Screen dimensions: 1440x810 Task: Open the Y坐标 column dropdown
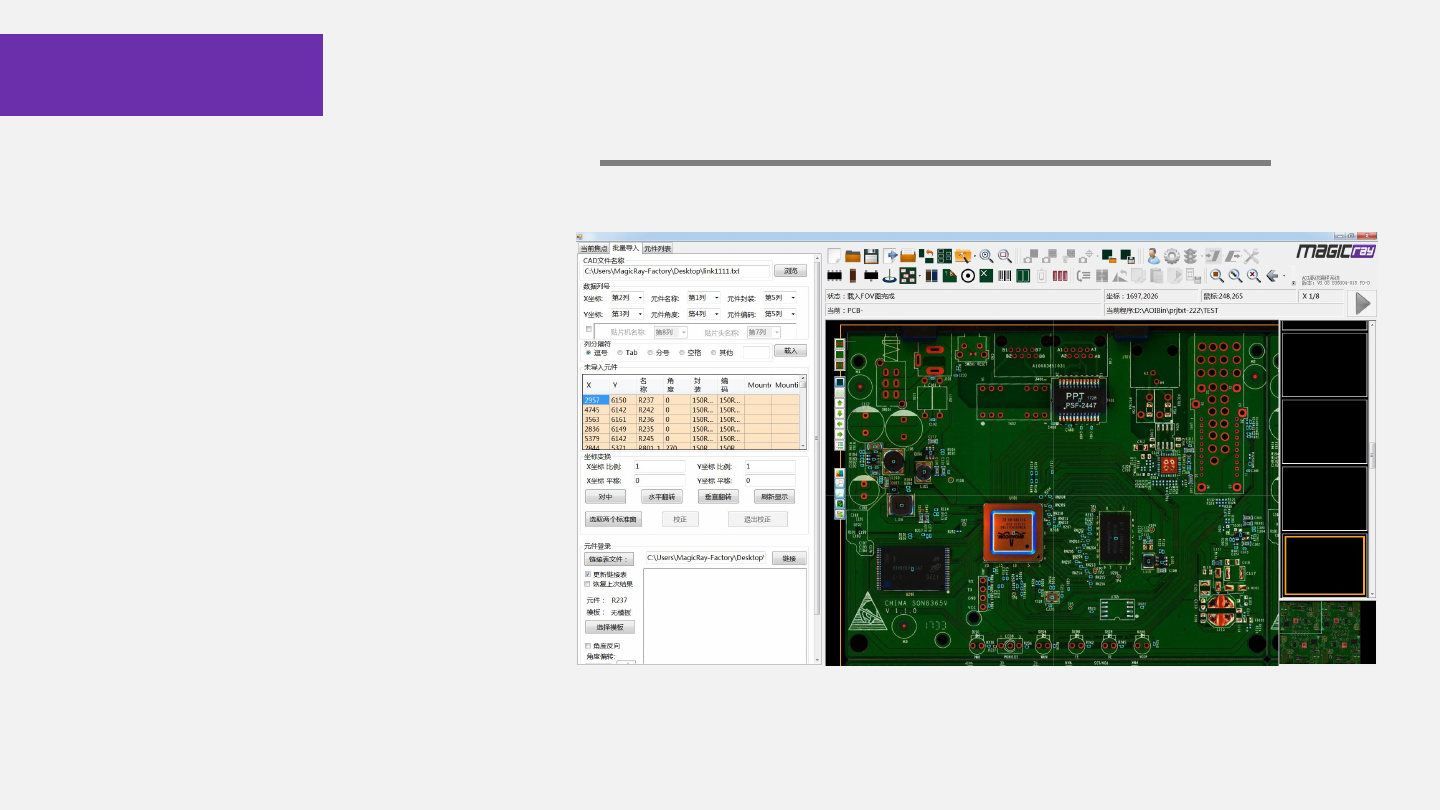[627, 314]
